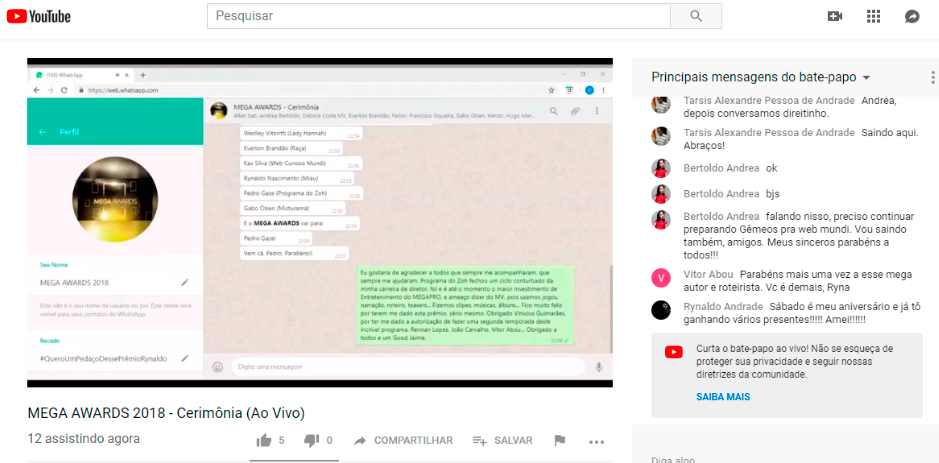Click the COMPARTILHAR button
This screenshot has width=939, height=463.
click(413, 441)
